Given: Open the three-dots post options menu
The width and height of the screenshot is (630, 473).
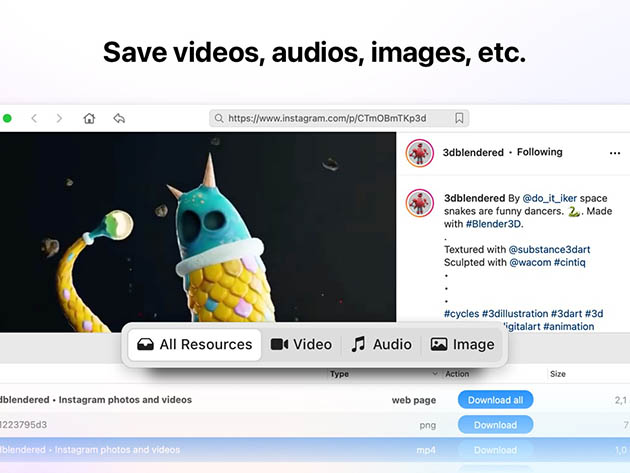Looking at the screenshot, I should (x=615, y=153).
